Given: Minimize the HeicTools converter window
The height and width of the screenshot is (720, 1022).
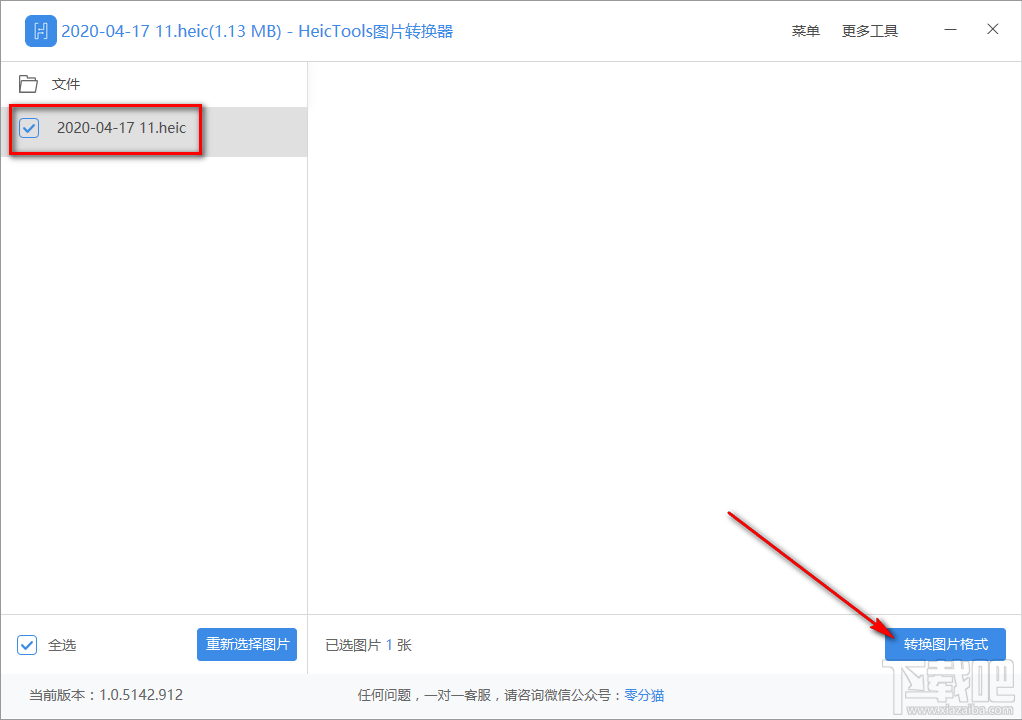Looking at the screenshot, I should tap(950, 30).
